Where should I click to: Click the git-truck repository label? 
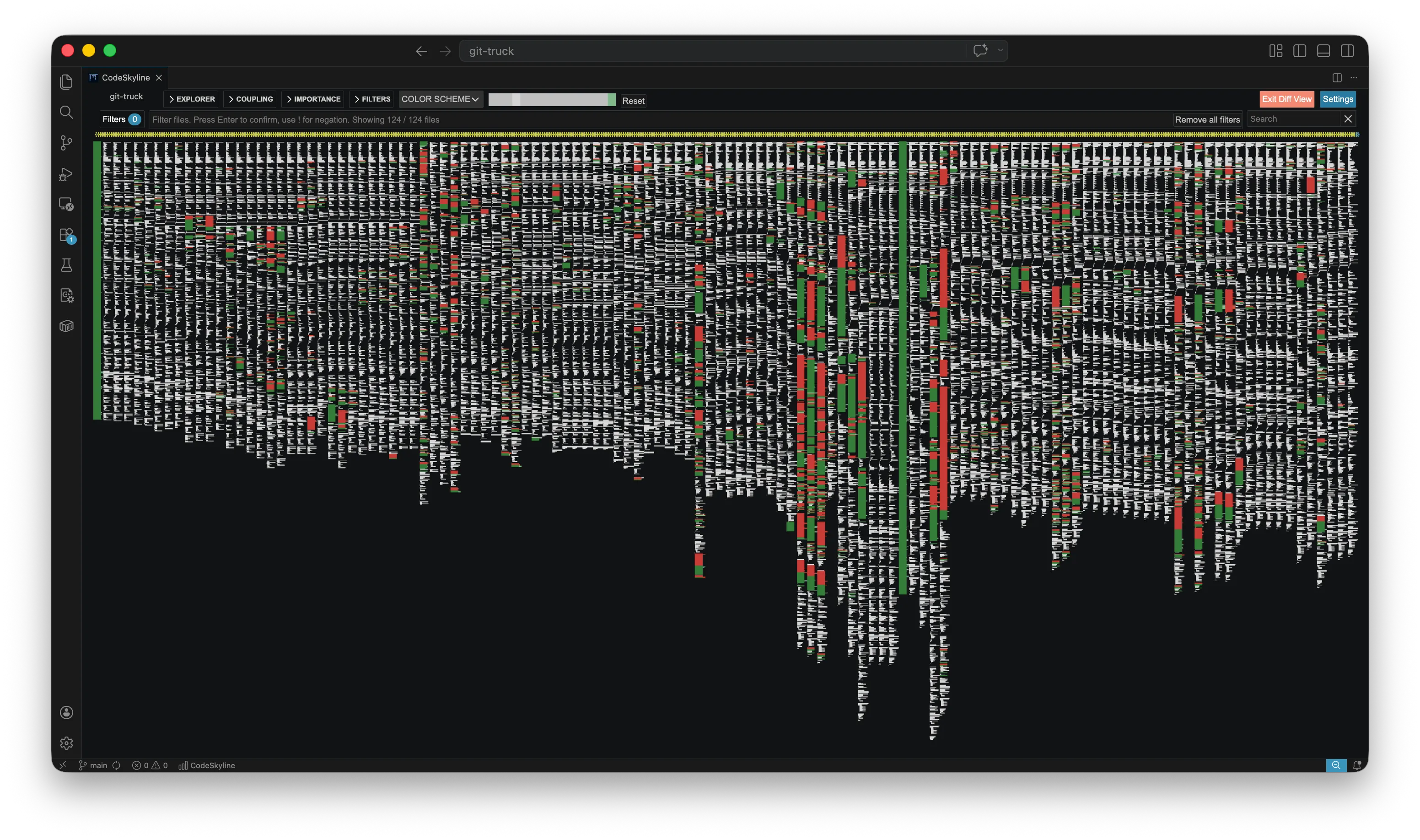click(x=126, y=96)
